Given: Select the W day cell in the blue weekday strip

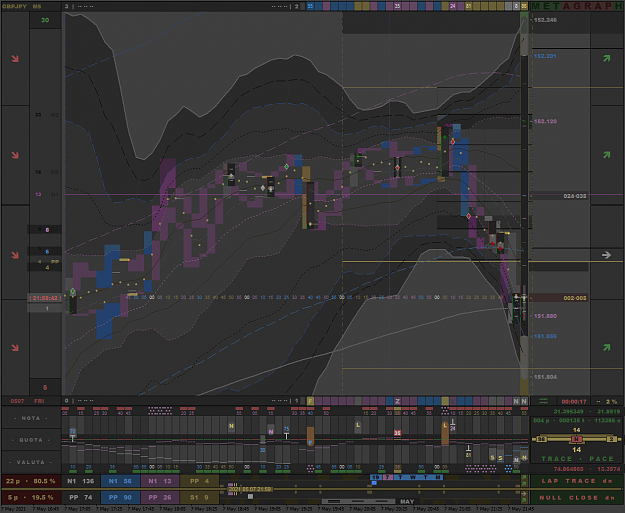Looking at the screenshot, I should [x=413, y=477].
